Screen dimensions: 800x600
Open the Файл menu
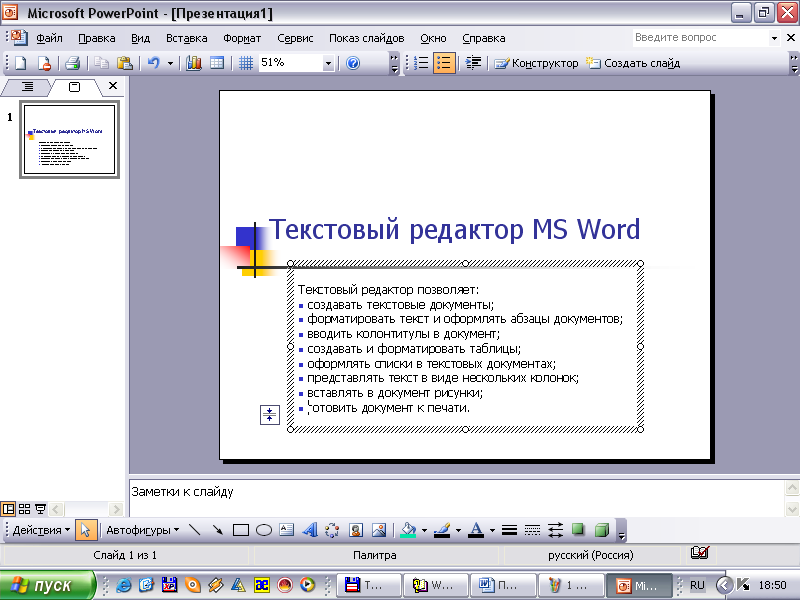(x=49, y=38)
